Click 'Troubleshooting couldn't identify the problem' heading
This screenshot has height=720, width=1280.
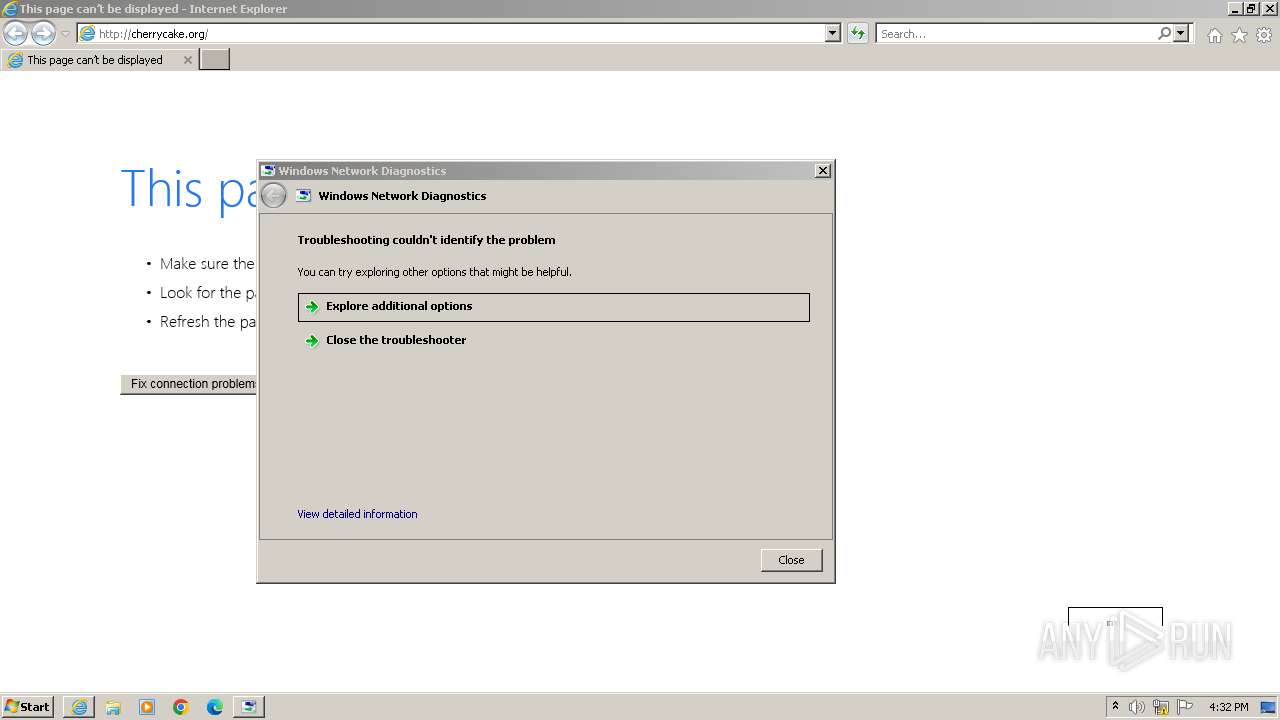pos(426,240)
